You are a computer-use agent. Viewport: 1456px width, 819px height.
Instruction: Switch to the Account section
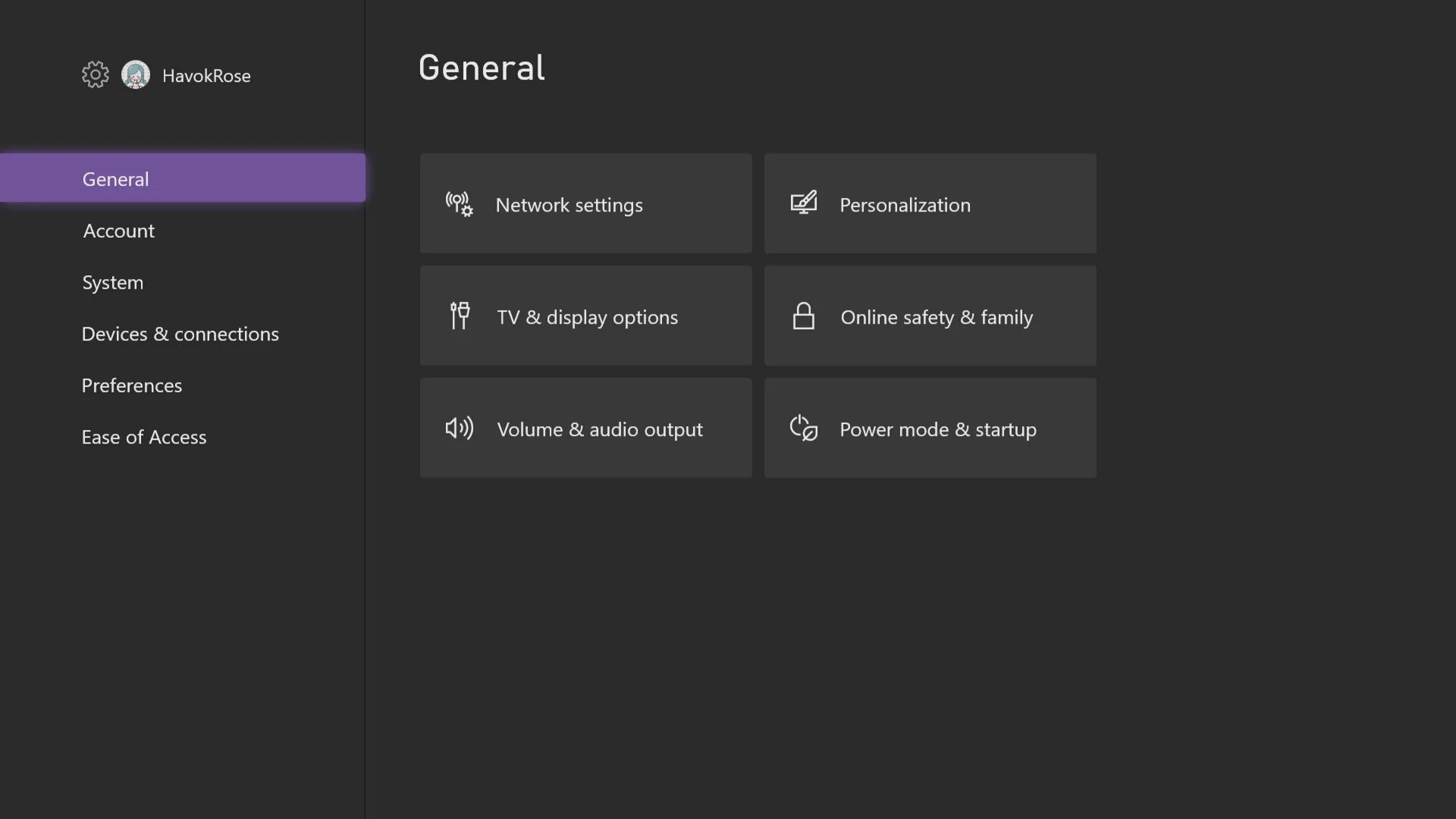(119, 231)
